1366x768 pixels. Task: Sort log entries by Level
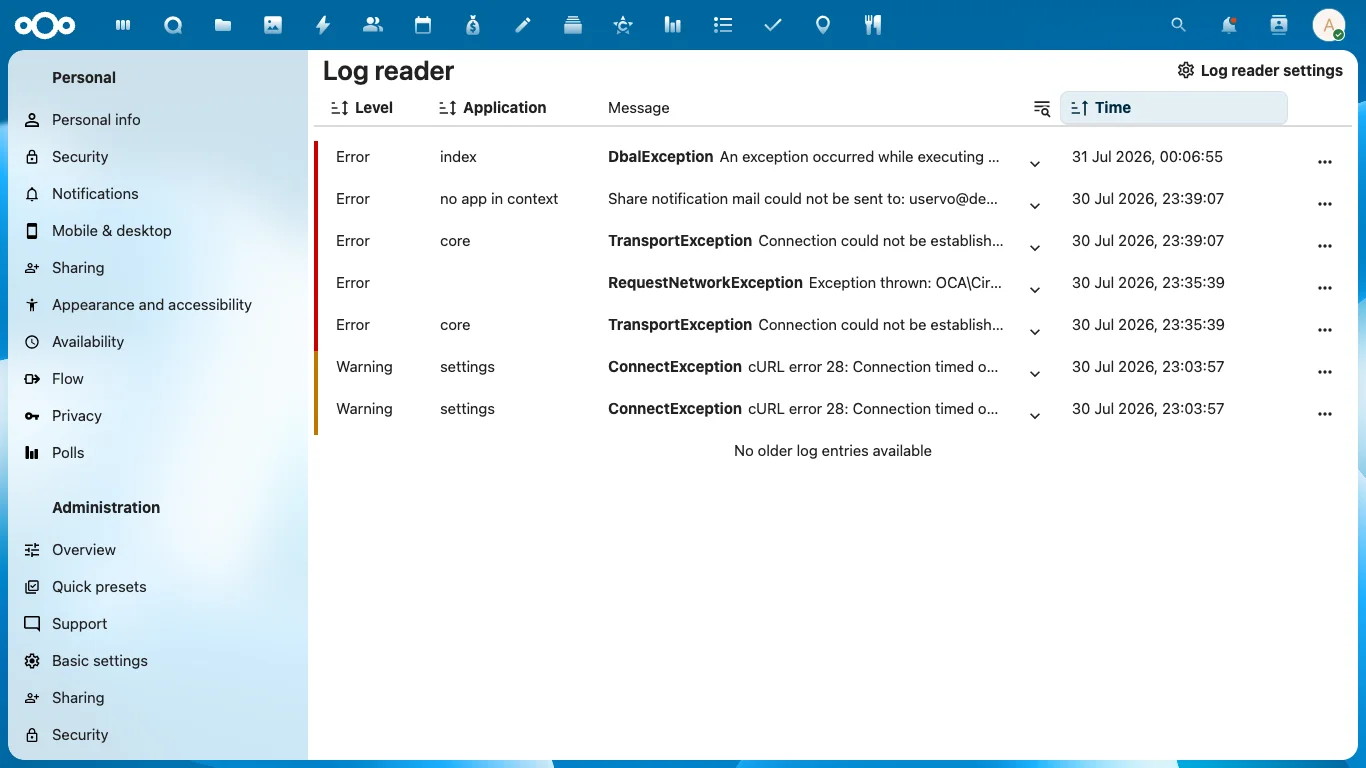click(362, 108)
